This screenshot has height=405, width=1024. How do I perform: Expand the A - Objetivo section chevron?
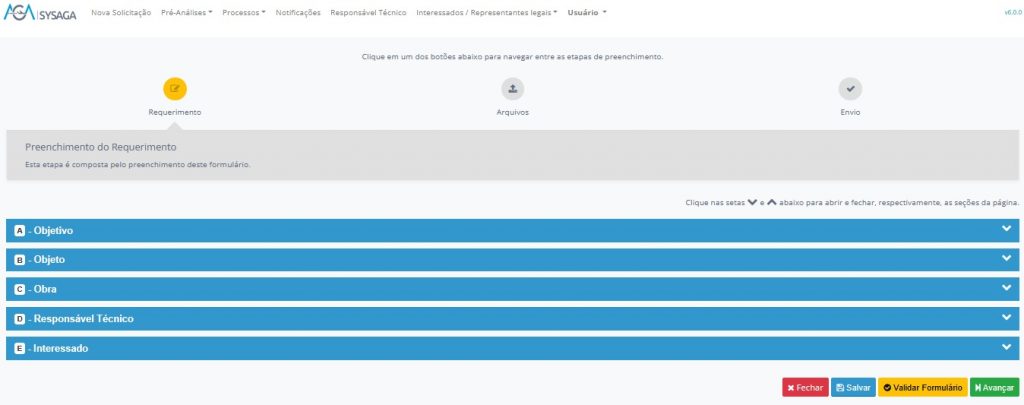click(x=1007, y=230)
